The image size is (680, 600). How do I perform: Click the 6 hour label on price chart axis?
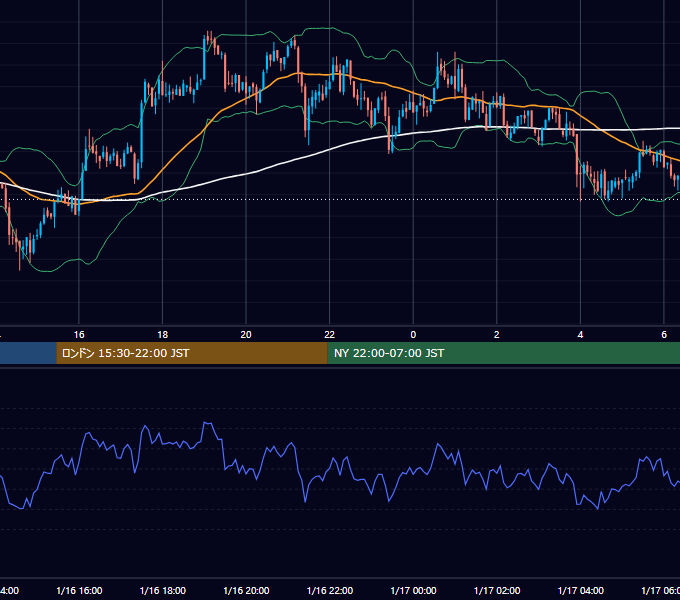664,335
